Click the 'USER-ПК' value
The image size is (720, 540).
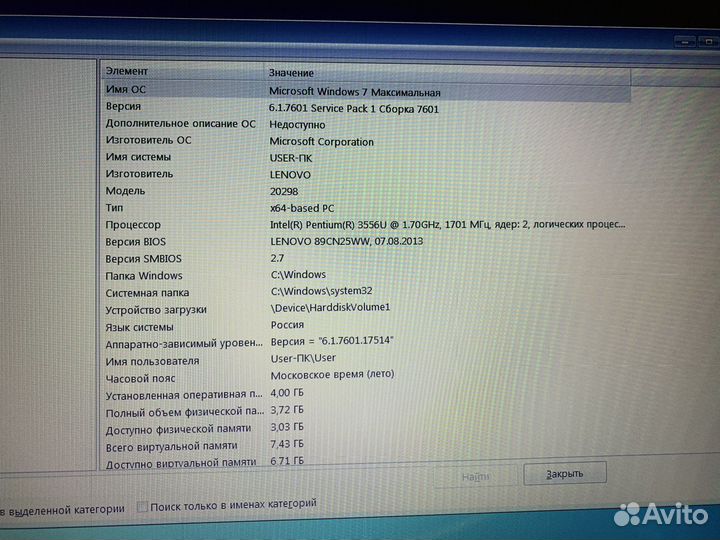tap(291, 158)
